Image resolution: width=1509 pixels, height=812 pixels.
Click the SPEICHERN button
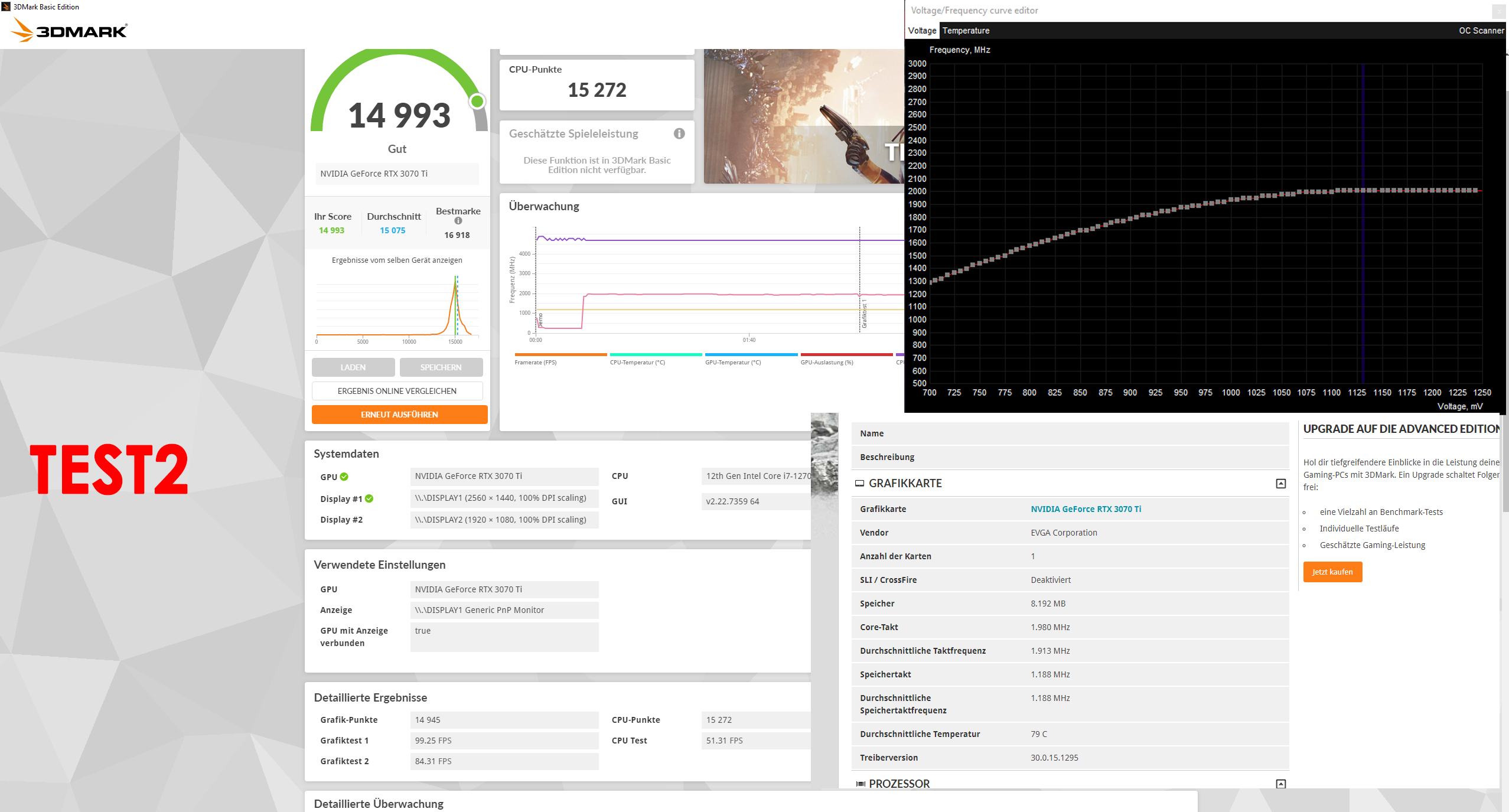[x=441, y=367]
